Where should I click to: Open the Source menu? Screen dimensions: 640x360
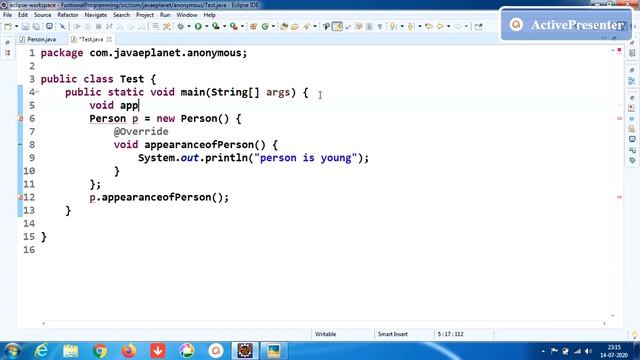(x=42, y=15)
